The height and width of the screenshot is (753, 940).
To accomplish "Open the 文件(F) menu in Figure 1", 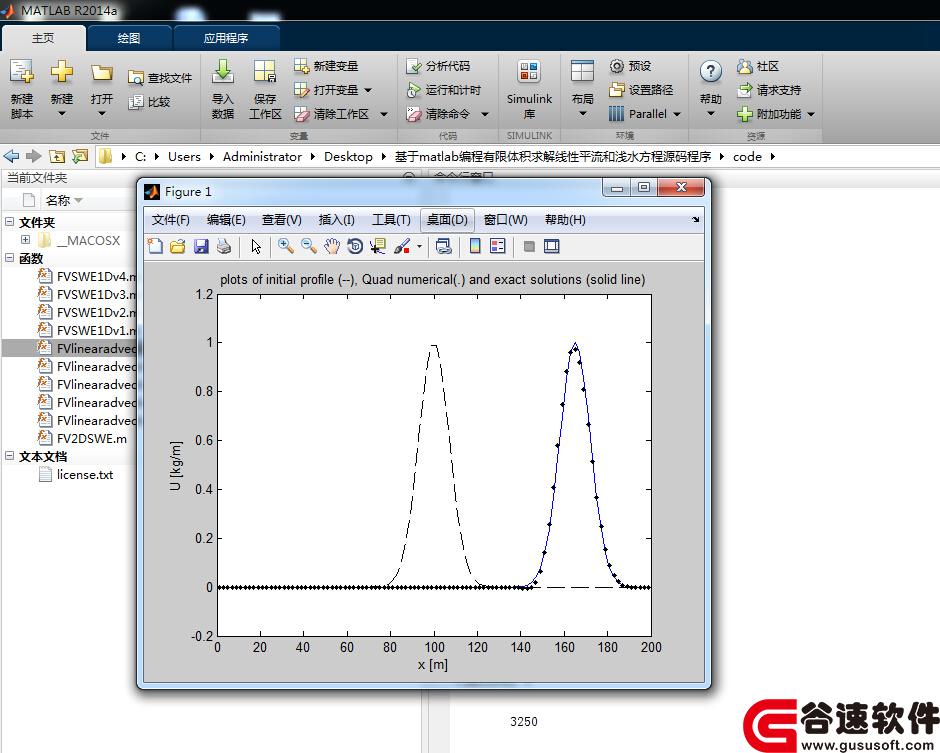I will click(x=171, y=220).
